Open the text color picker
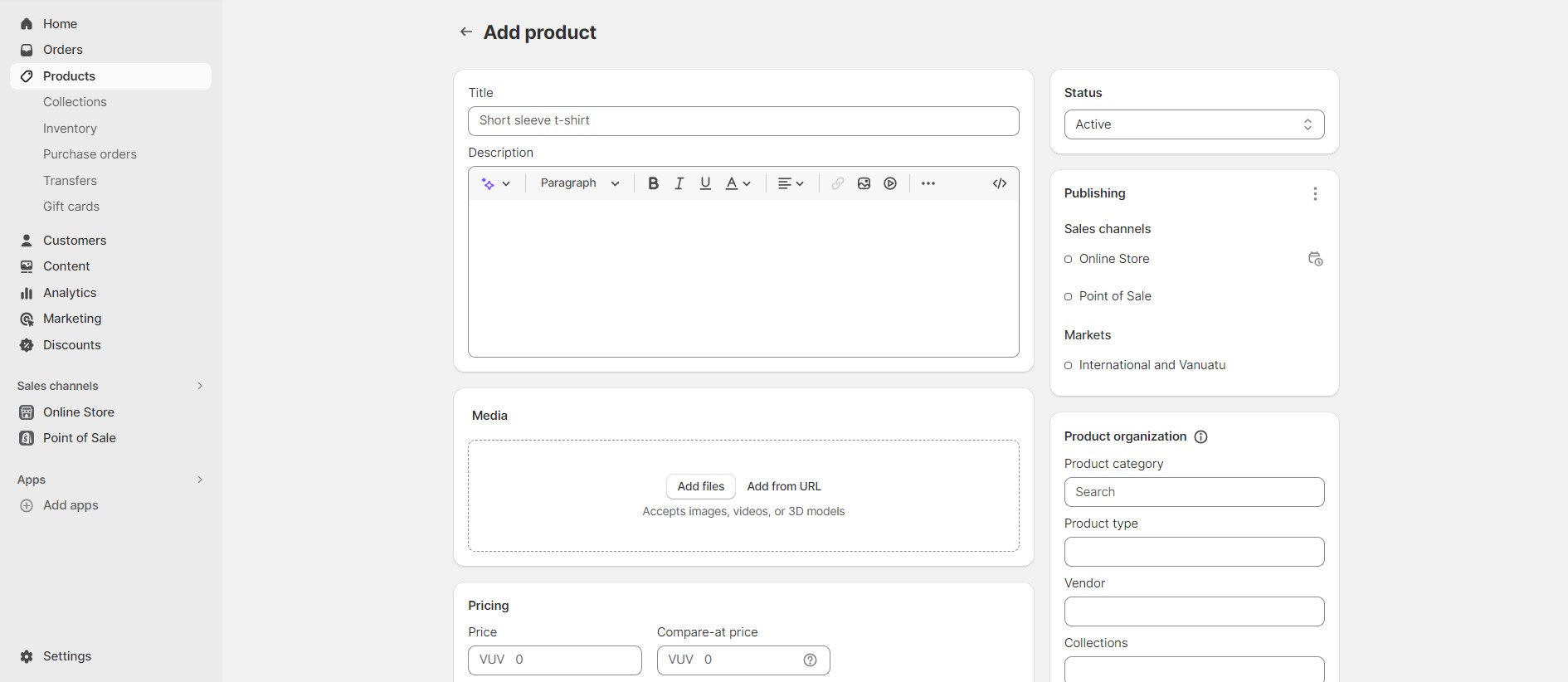This screenshot has height=682, width=1568. [x=738, y=183]
